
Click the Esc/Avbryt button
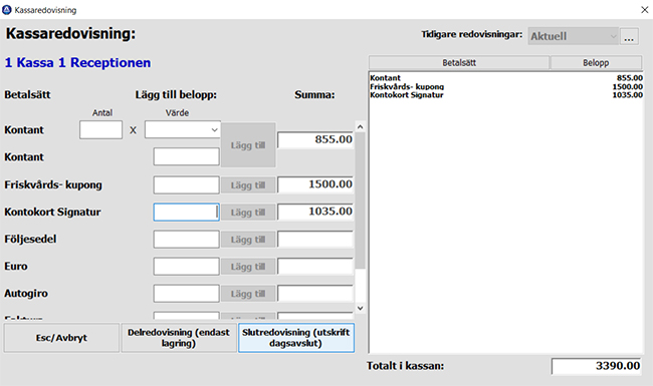tap(62, 338)
